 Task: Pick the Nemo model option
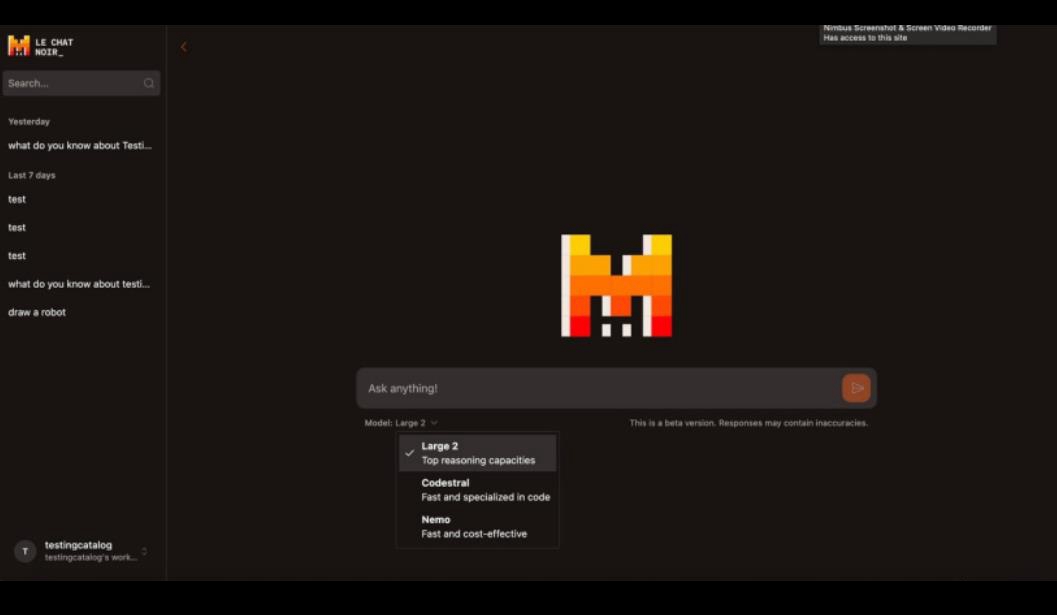point(477,527)
